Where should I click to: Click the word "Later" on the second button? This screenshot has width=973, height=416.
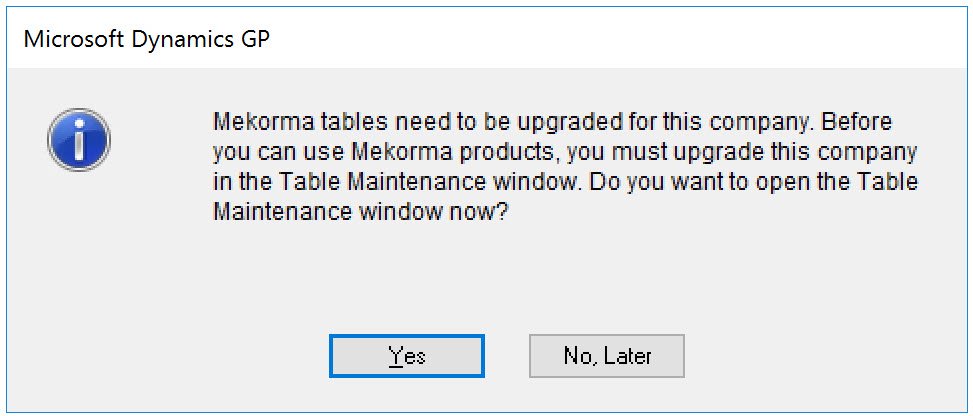coord(626,356)
